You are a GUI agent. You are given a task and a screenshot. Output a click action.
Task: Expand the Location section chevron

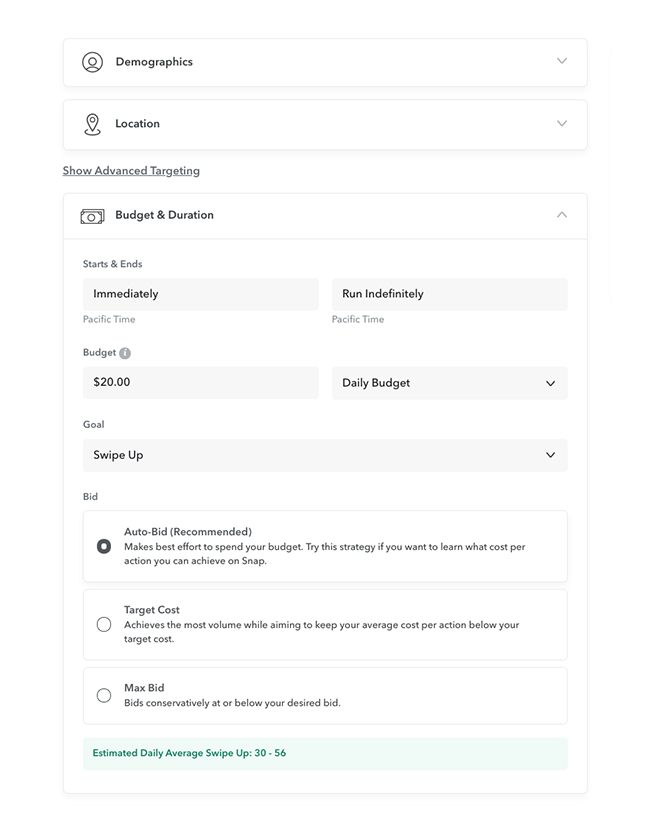point(562,123)
